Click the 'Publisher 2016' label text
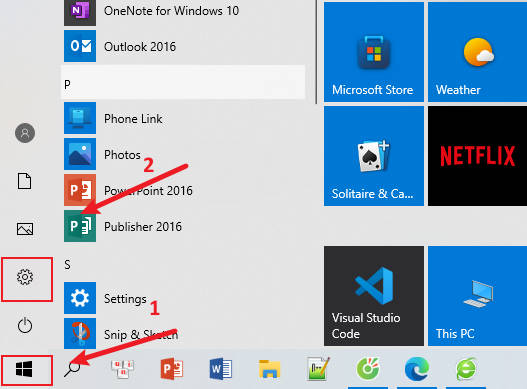The height and width of the screenshot is (389, 527). pos(143,226)
